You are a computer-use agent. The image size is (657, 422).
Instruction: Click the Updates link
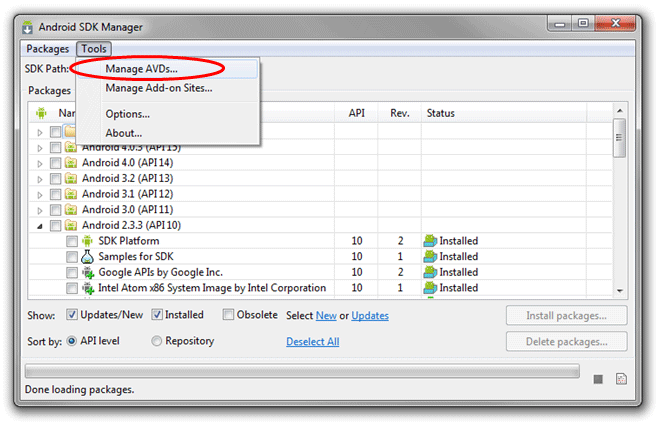tap(370, 316)
